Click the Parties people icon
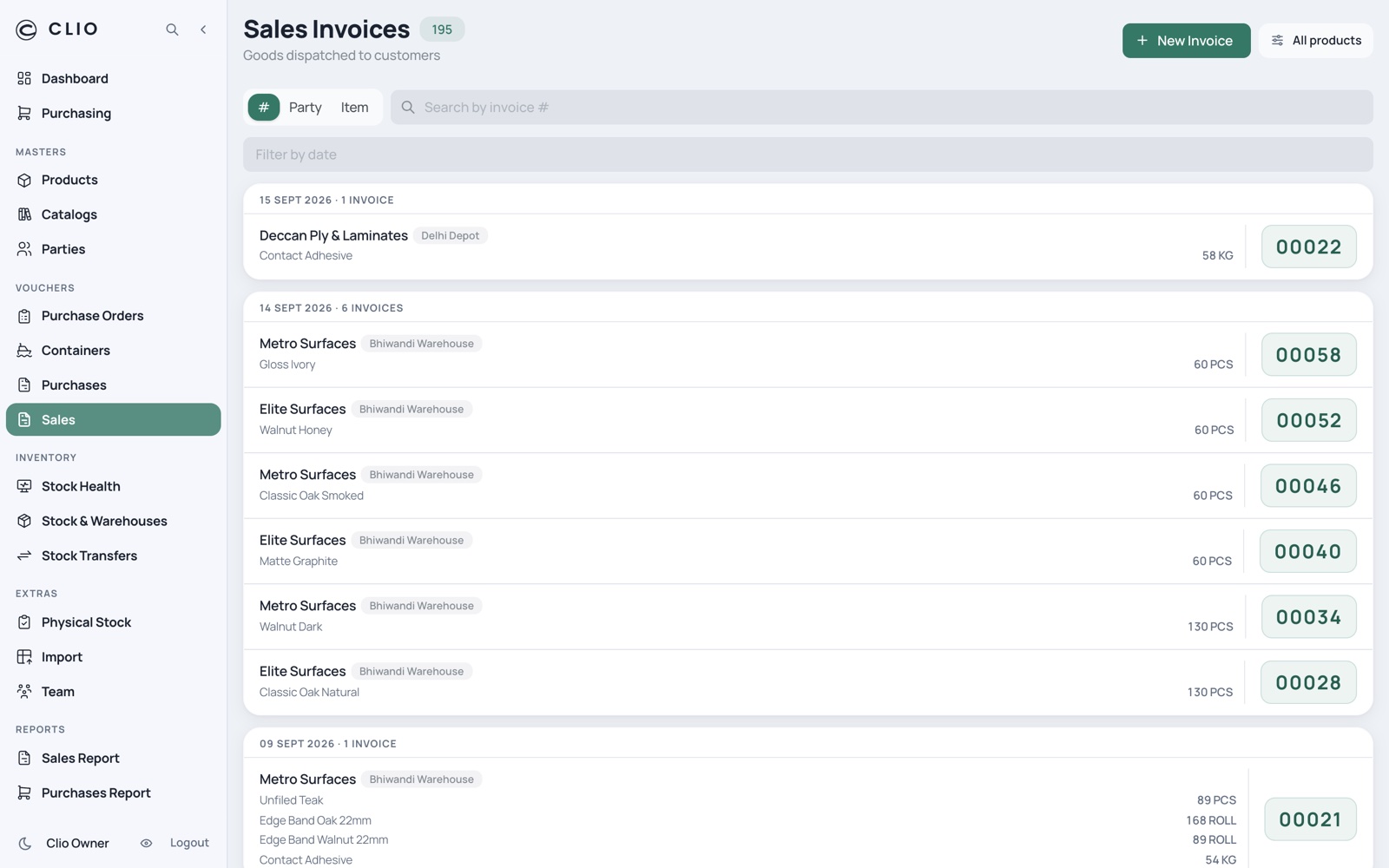 click(24, 249)
